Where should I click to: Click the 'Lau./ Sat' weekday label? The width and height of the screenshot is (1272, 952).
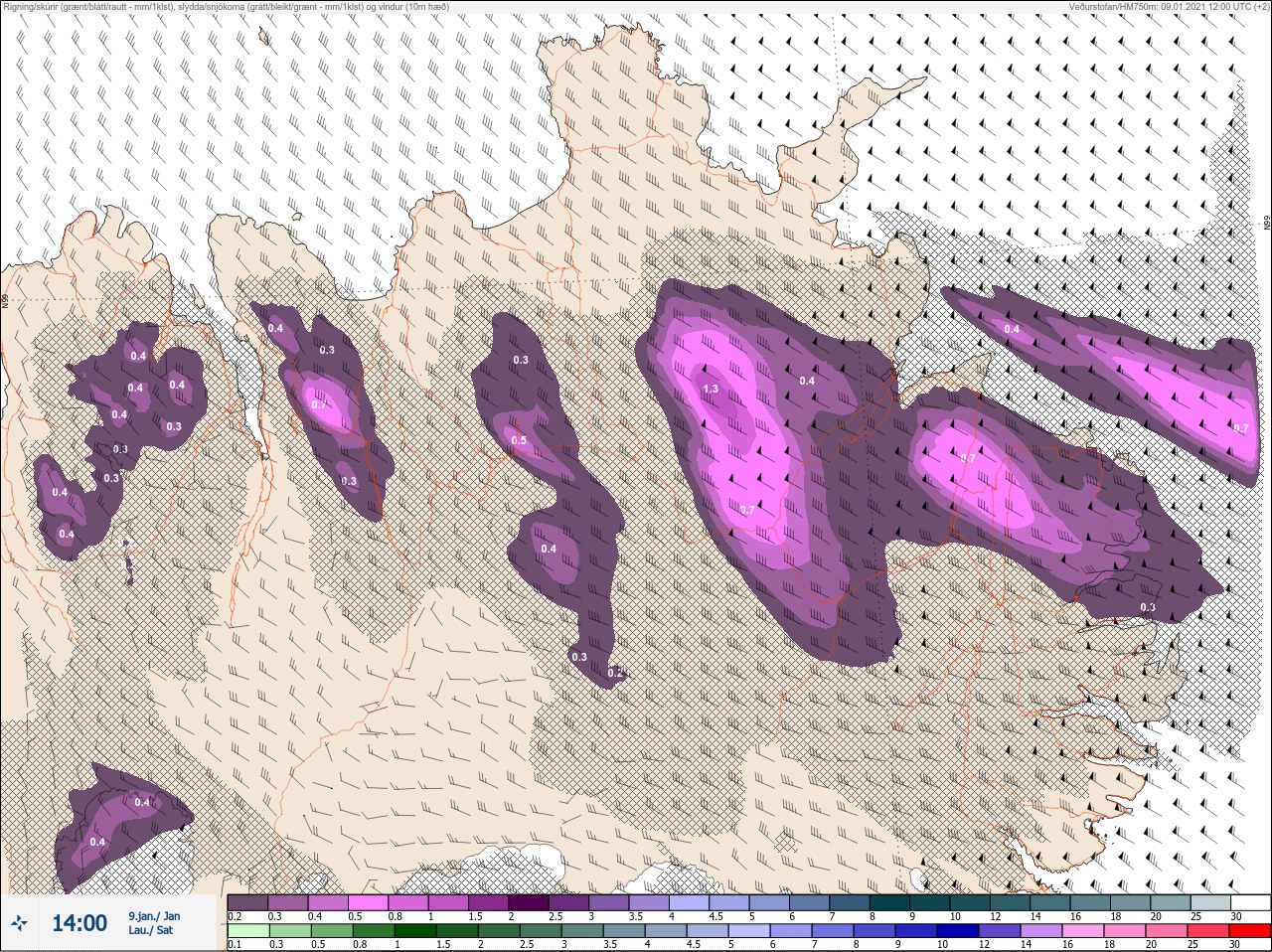click(150, 931)
